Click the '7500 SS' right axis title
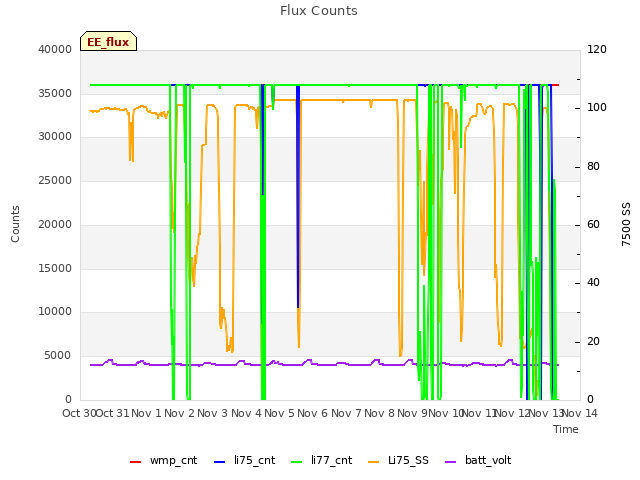Screen dimensions: 640x480 coord(626,224)
